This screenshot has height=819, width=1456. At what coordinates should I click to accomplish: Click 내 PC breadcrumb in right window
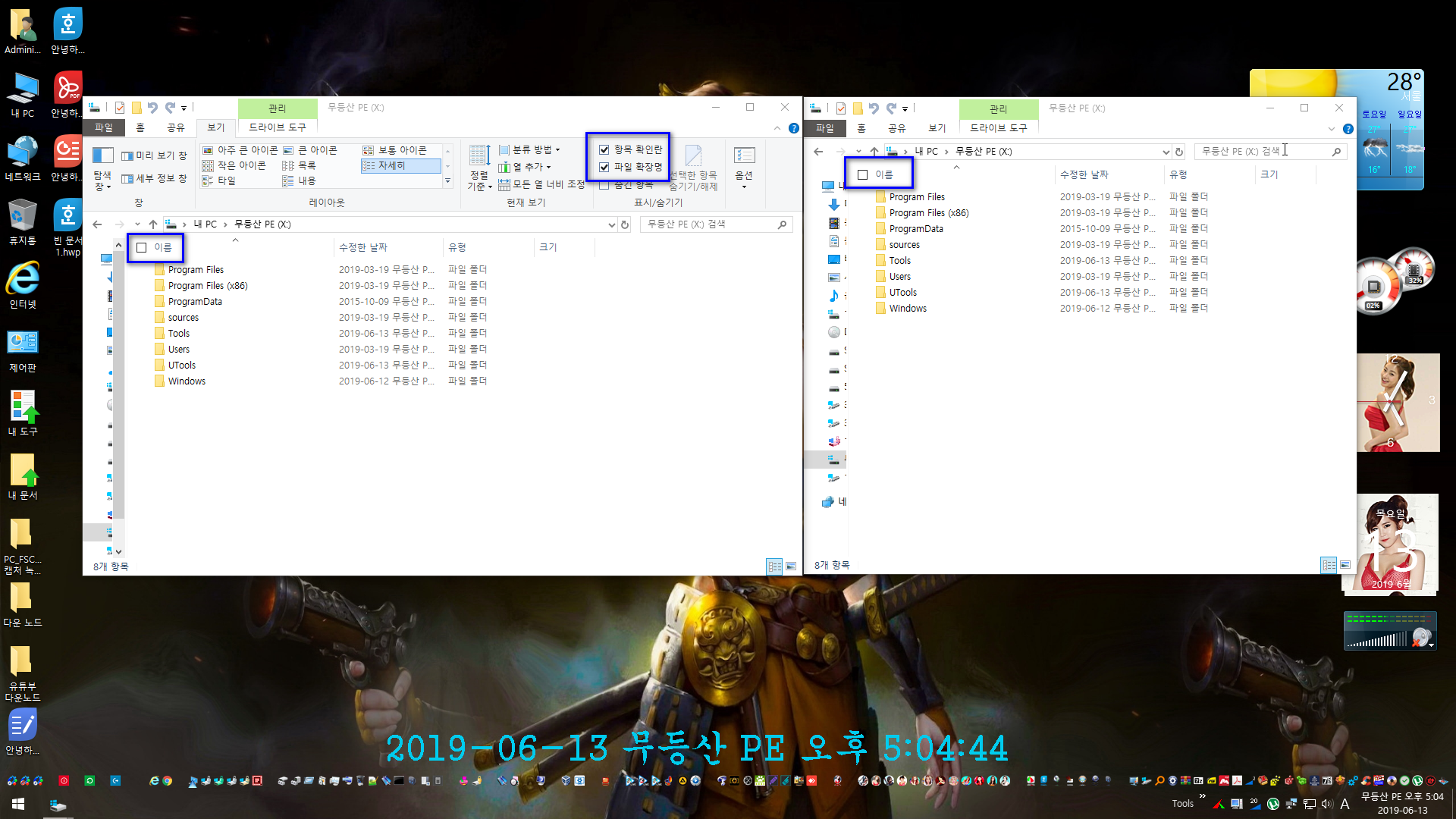coord(926,152)
